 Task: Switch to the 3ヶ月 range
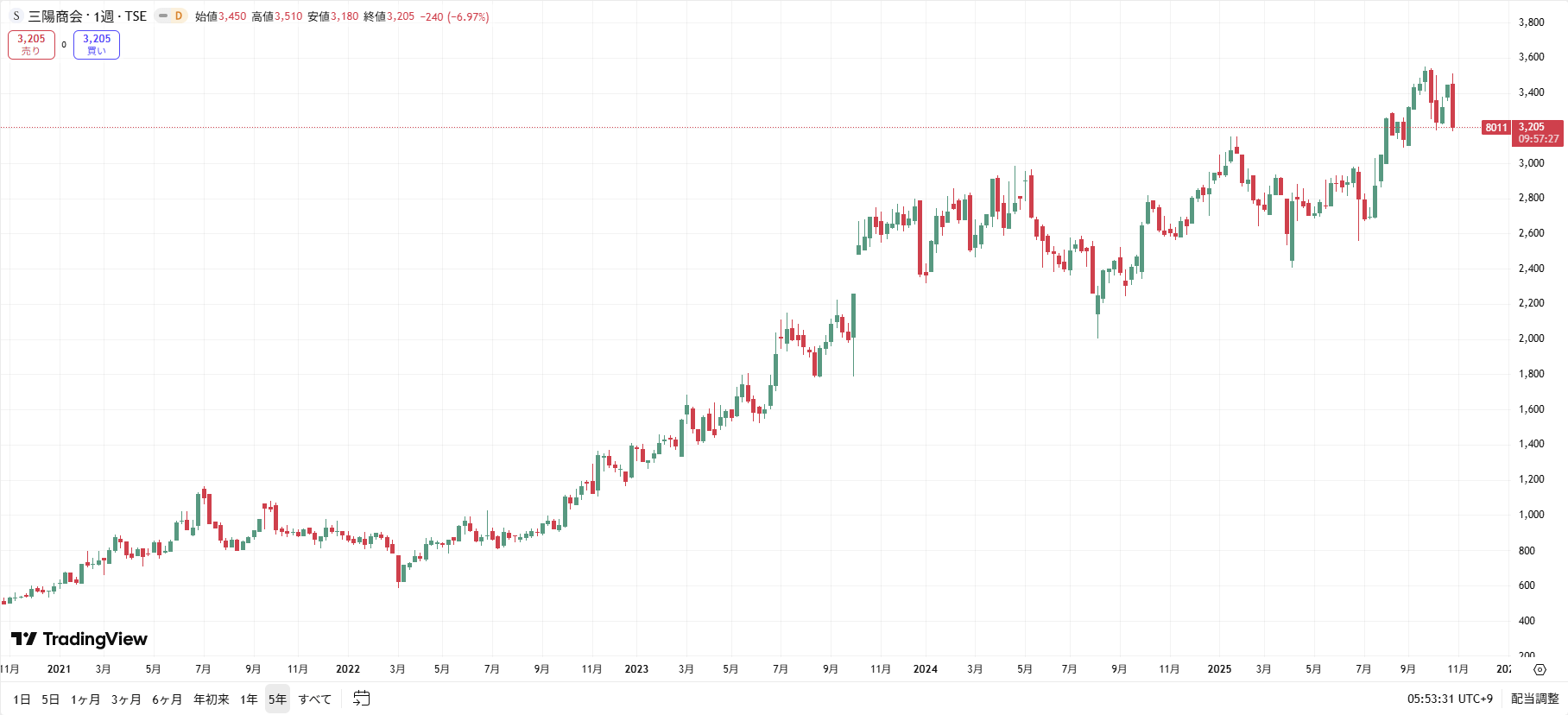tap(126, 699)
